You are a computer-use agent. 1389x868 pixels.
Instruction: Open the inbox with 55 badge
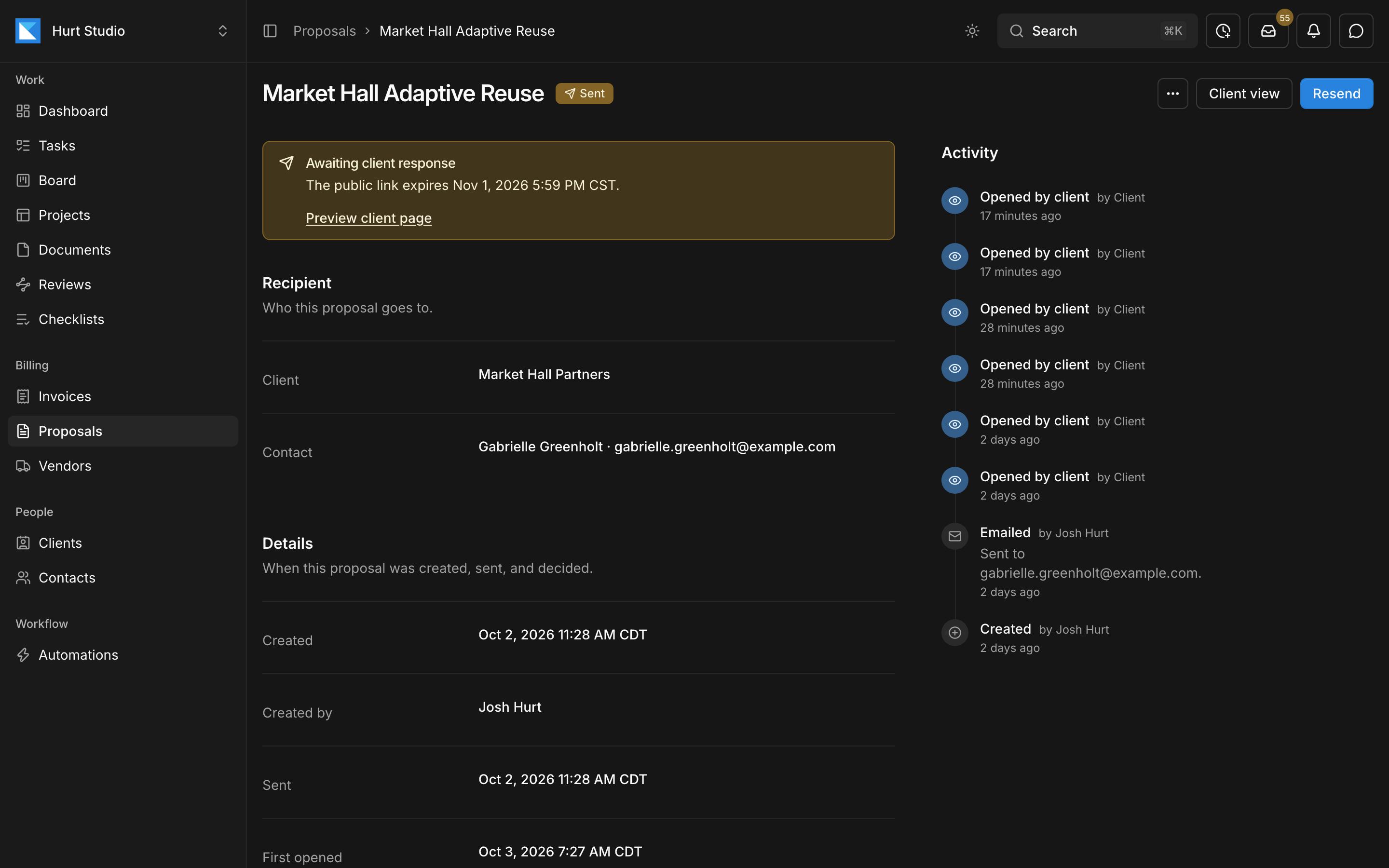1268,31
